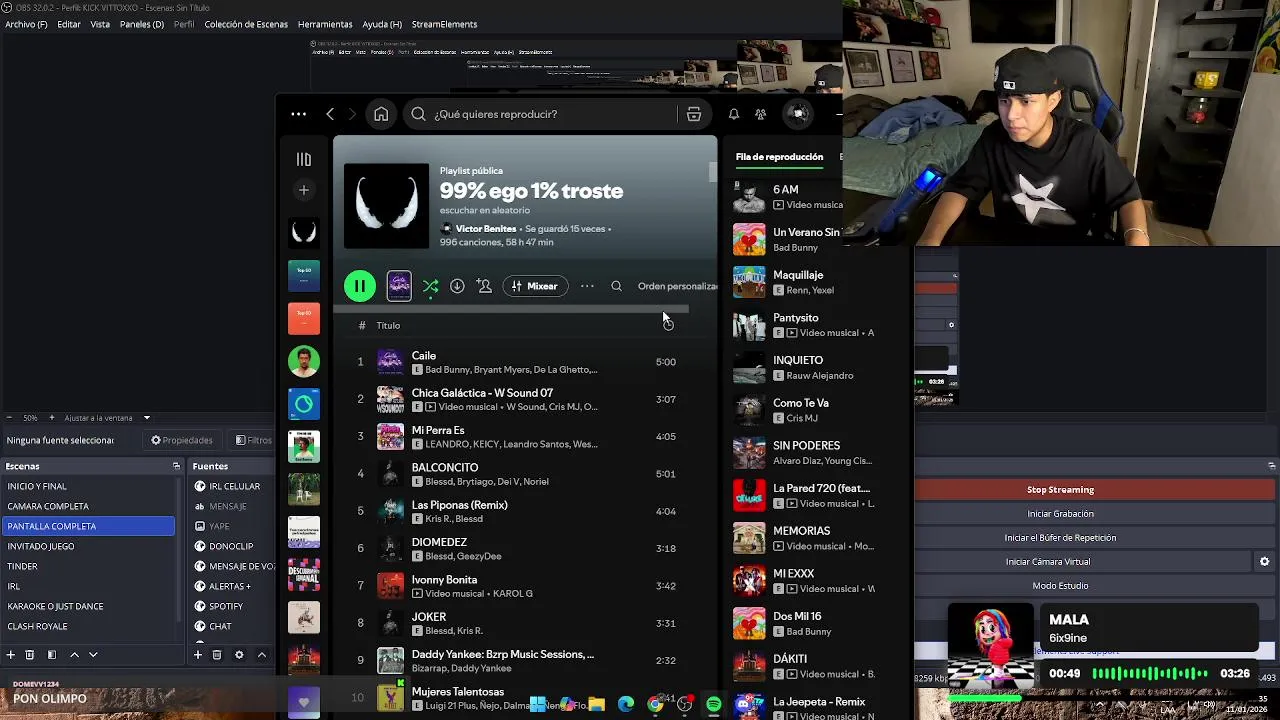This screenshot has width=1280, height=720.
Task: Click the Propiedades button in OBS
Action: (182, 440)
